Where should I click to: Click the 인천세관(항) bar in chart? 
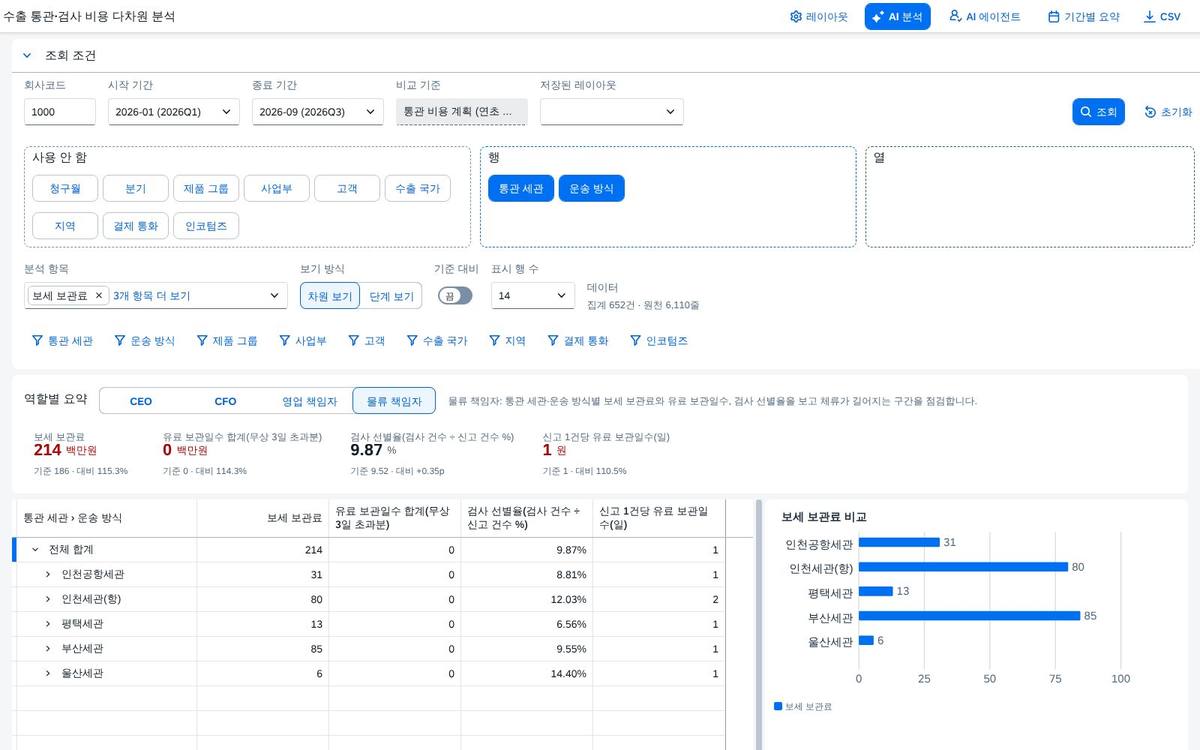[x=963, y=567]
